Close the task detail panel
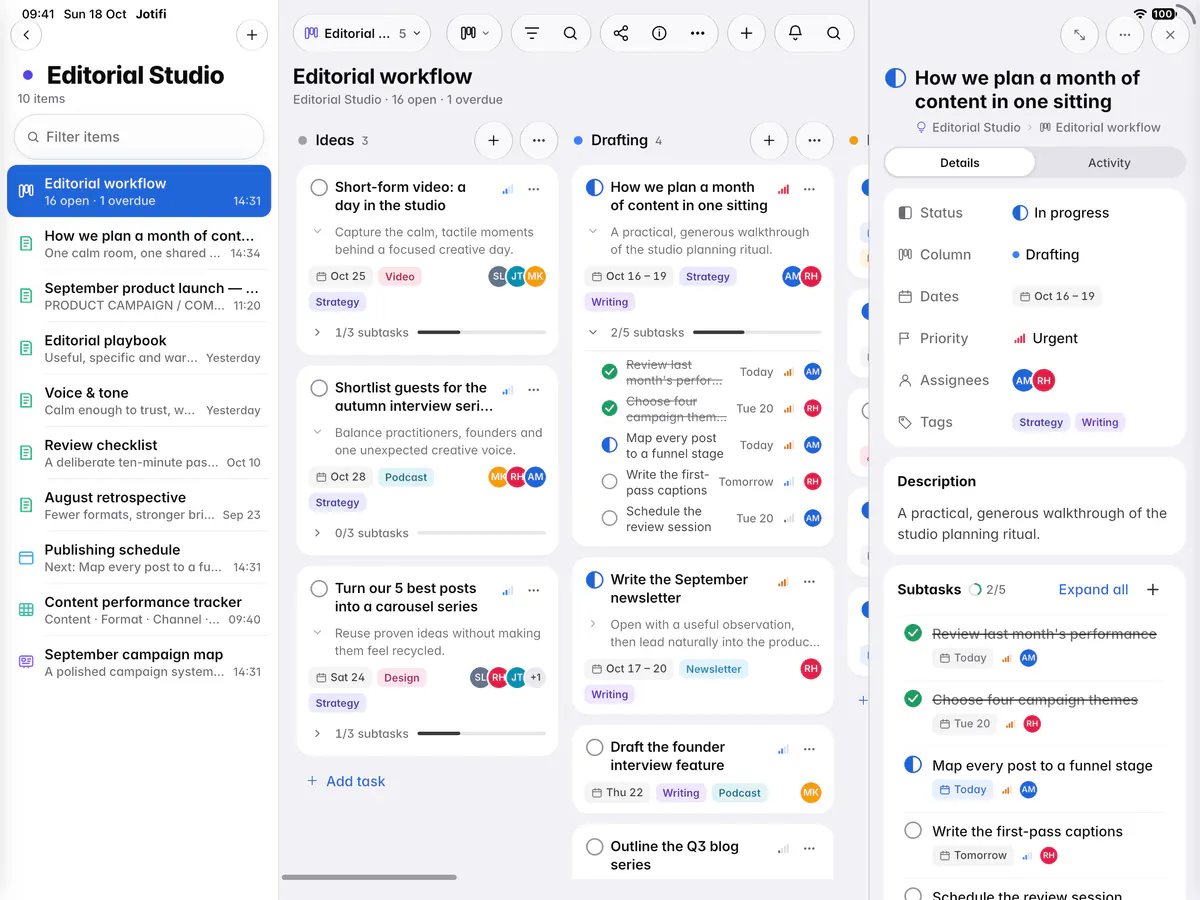This screenshot has width=1200, height=900. click(x=1170, y=35)
